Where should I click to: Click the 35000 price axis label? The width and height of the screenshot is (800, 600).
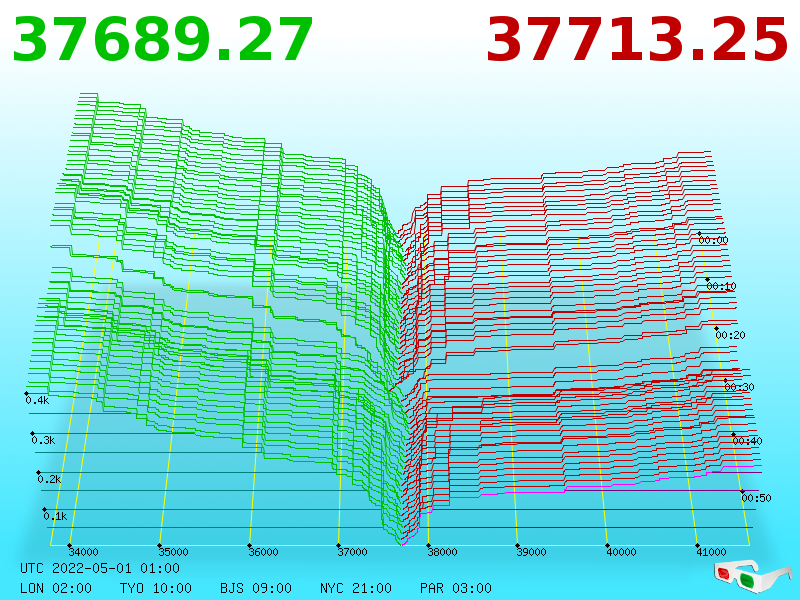click(173, 552)
